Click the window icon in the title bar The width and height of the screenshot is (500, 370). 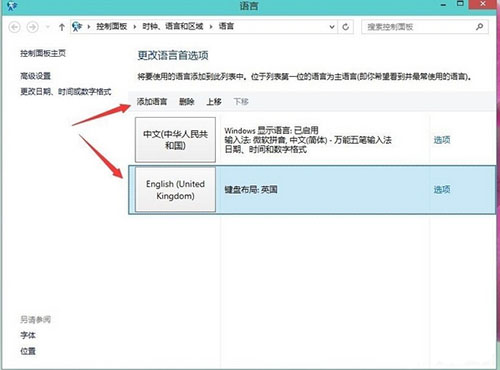[12, 5]
